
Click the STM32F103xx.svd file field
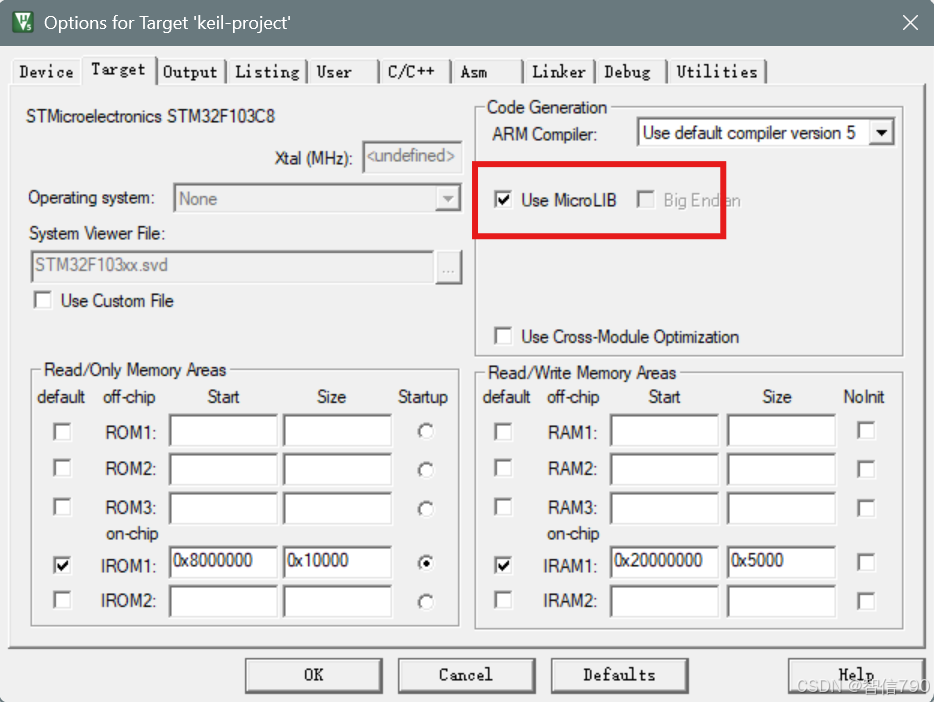(x=232, y=266)
